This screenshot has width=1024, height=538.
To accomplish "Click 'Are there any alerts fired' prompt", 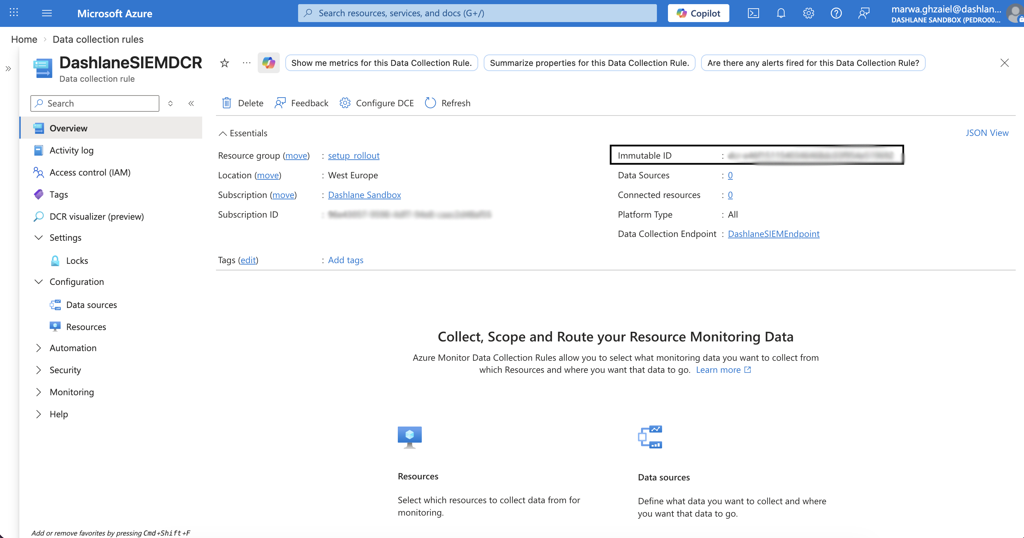I will (813, 63).
